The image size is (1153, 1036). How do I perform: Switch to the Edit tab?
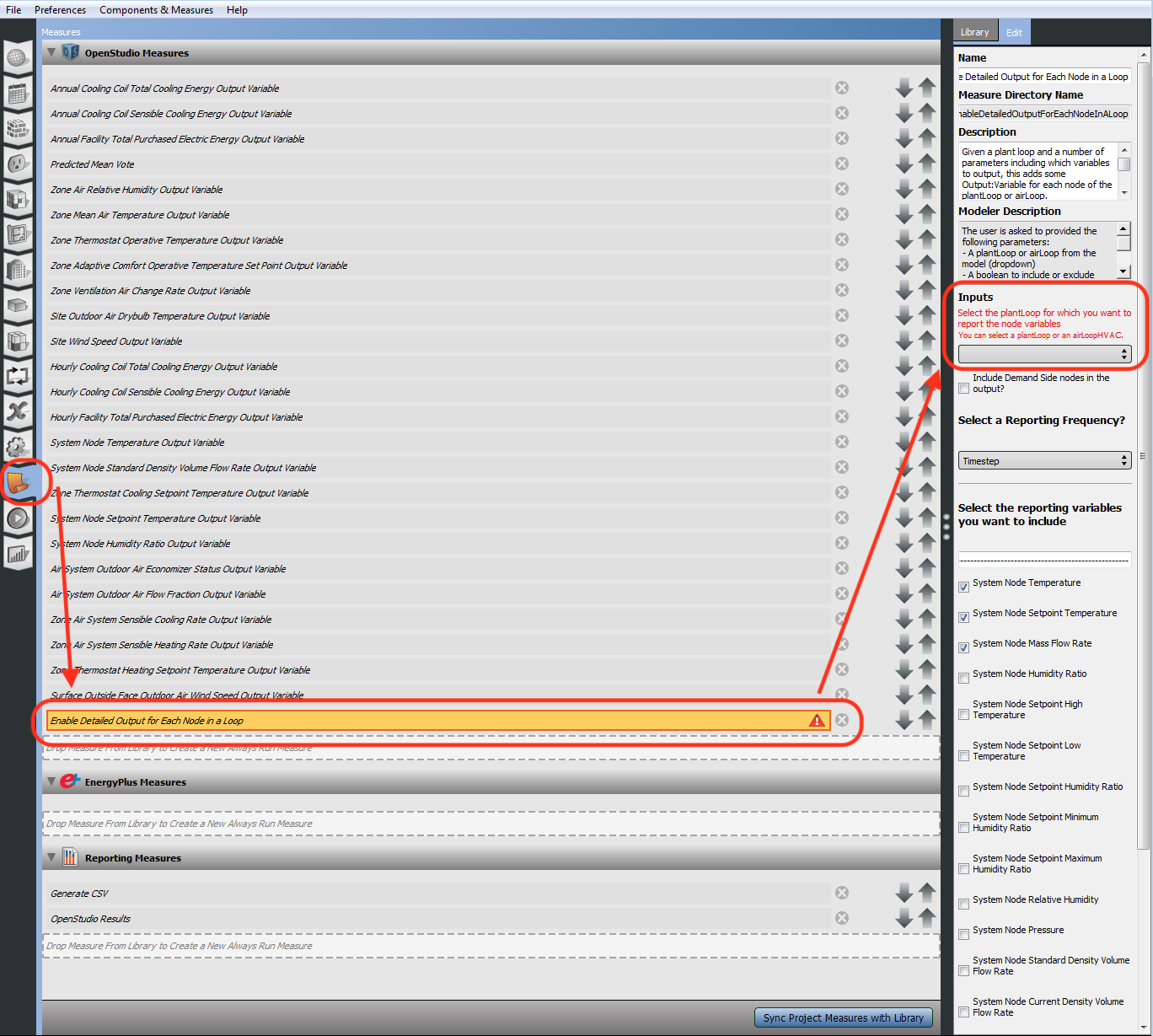[x=1014, y=32]
